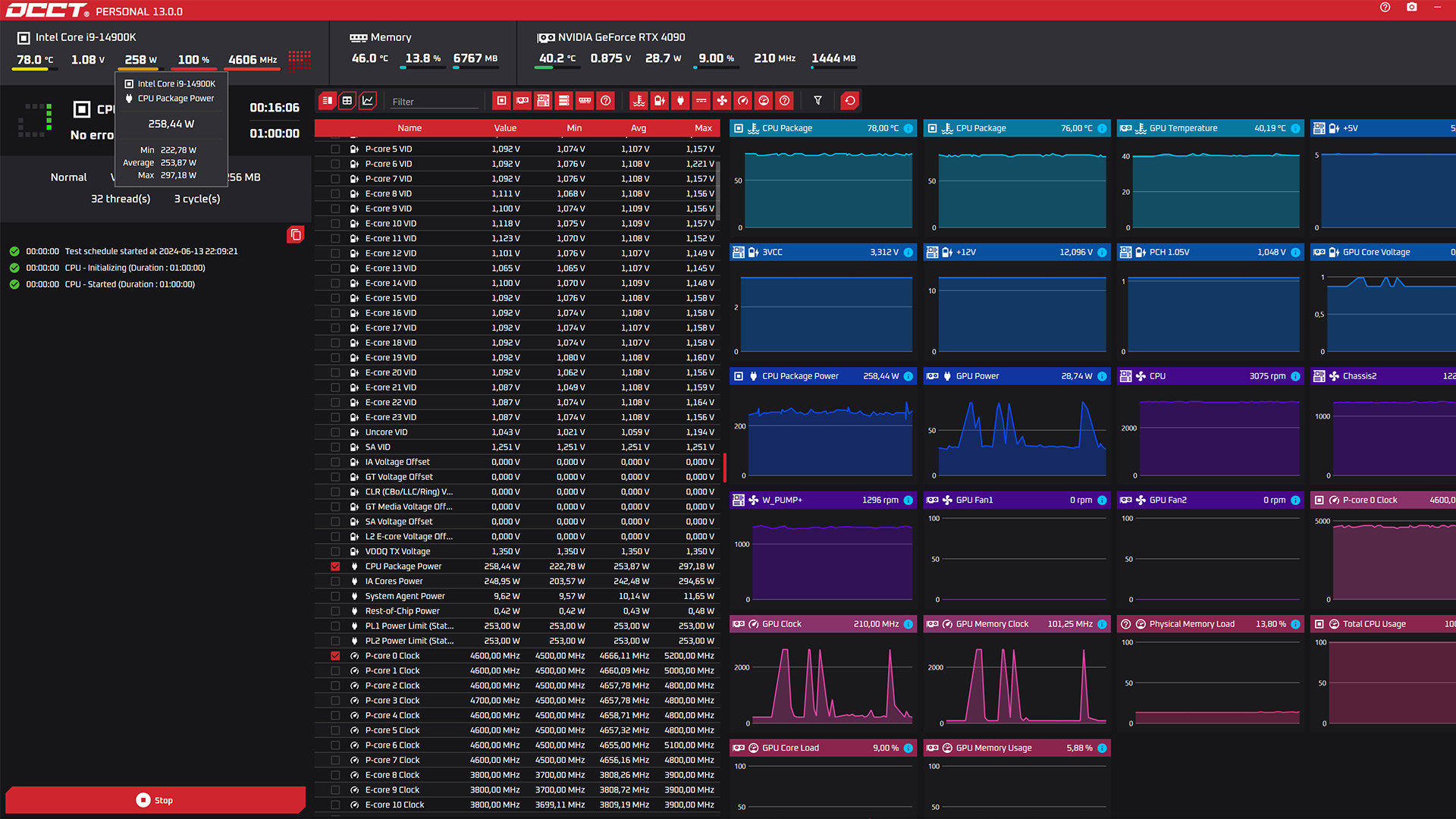Toggle the temperature sensor filter icon
The width and height of the screenshot is (1456, 819).
click(639, 101)
